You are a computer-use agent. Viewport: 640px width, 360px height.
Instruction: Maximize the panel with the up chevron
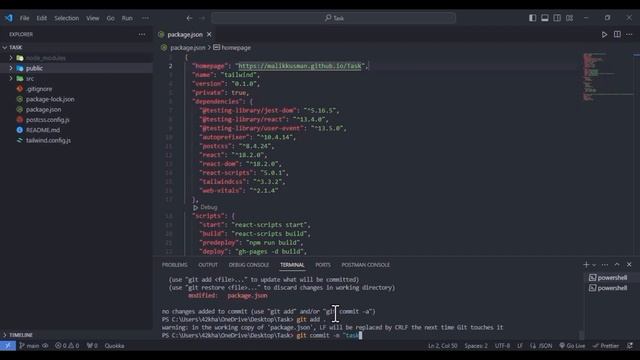point(617,265)
